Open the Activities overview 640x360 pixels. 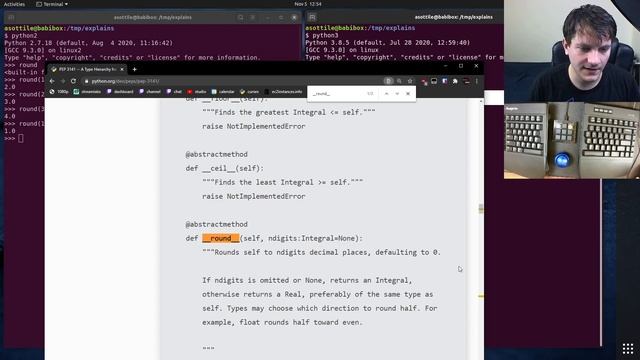click(14, 4)
